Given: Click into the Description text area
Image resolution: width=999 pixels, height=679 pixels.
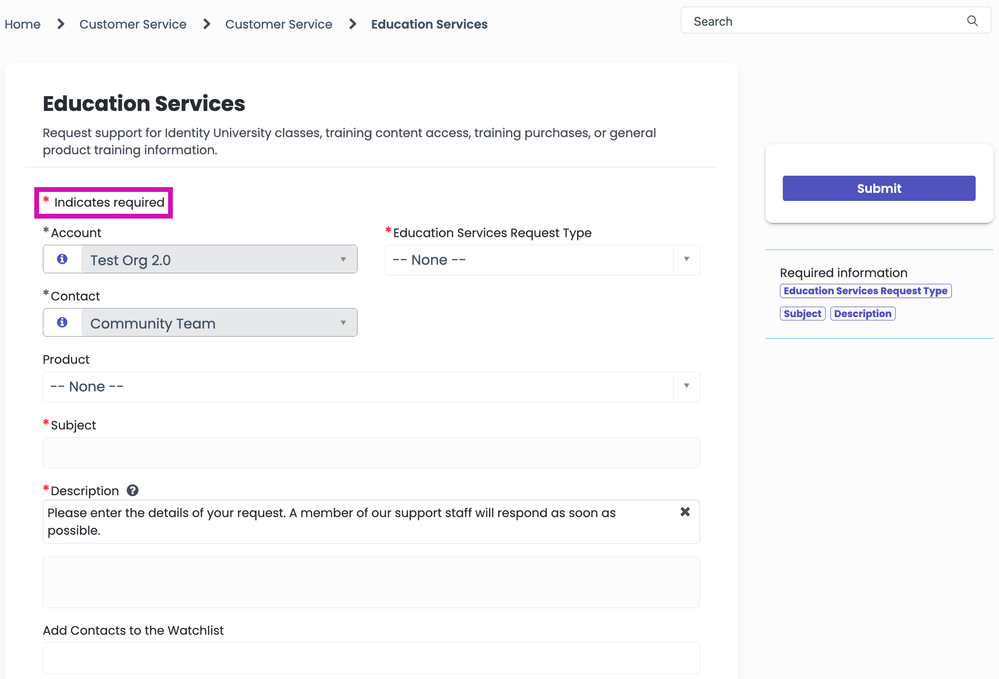Looking at the screenshot, I should coord(370,582).
